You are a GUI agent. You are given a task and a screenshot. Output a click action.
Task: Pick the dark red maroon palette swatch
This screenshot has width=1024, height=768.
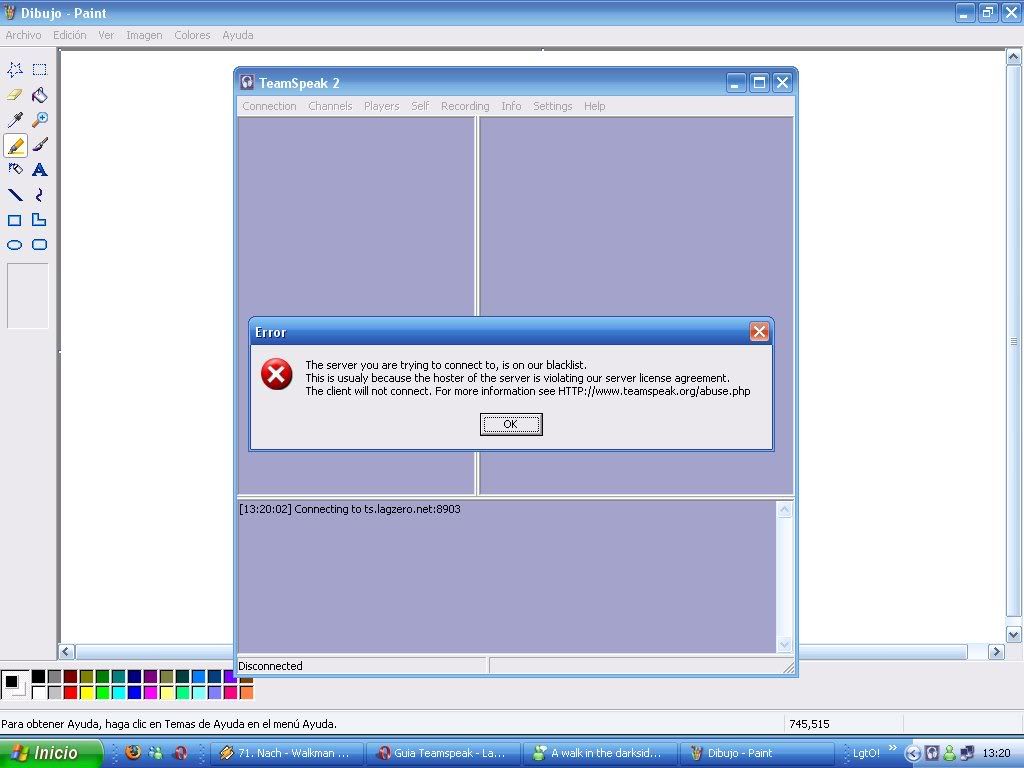[71, 677]
